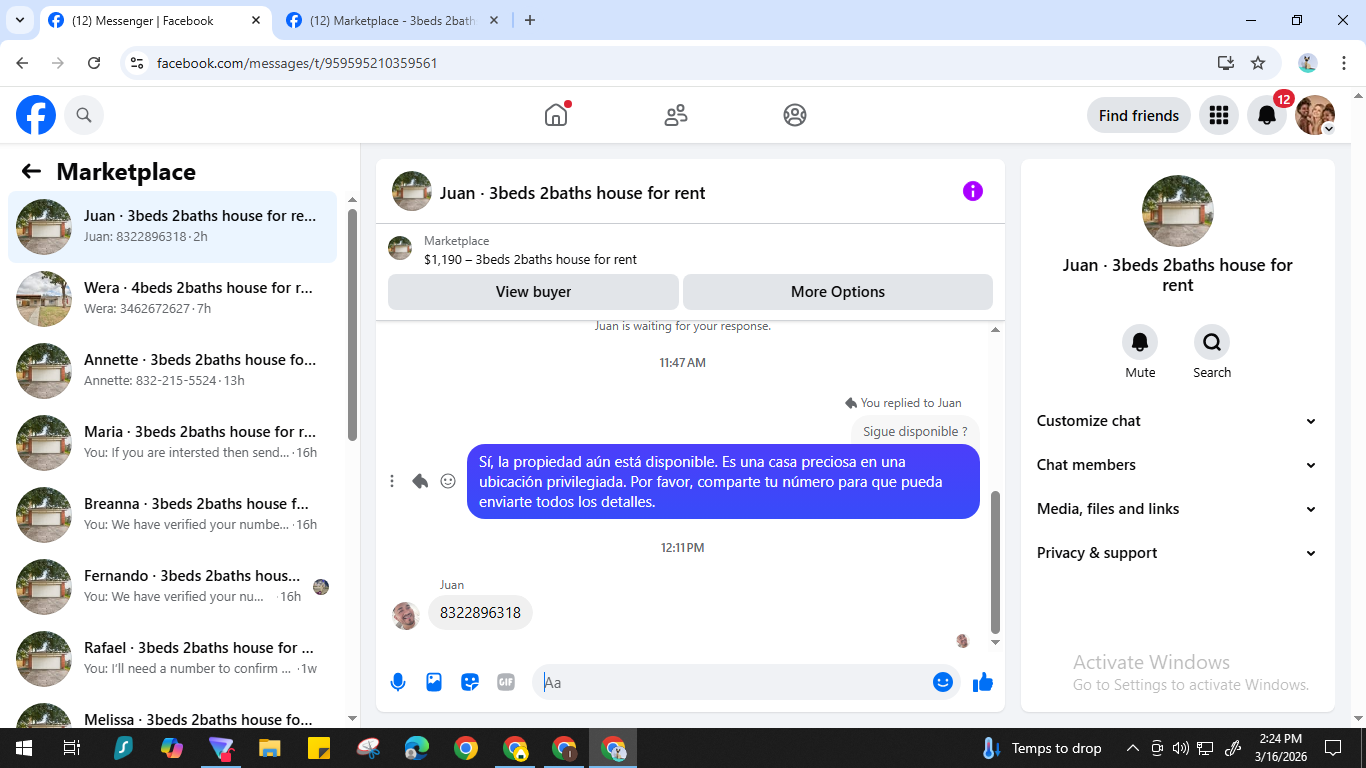Open the Fernando conversation
Screen dimensions: 1366x768
[x=172, y=587]
